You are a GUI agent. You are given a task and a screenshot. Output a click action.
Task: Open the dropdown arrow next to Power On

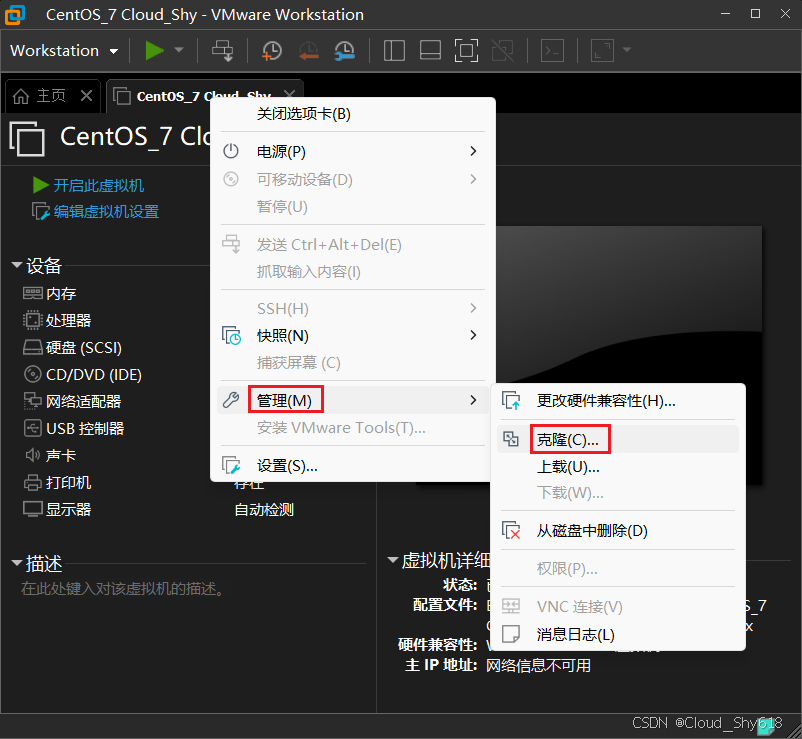pyautogui.click(x=179, y=50)
